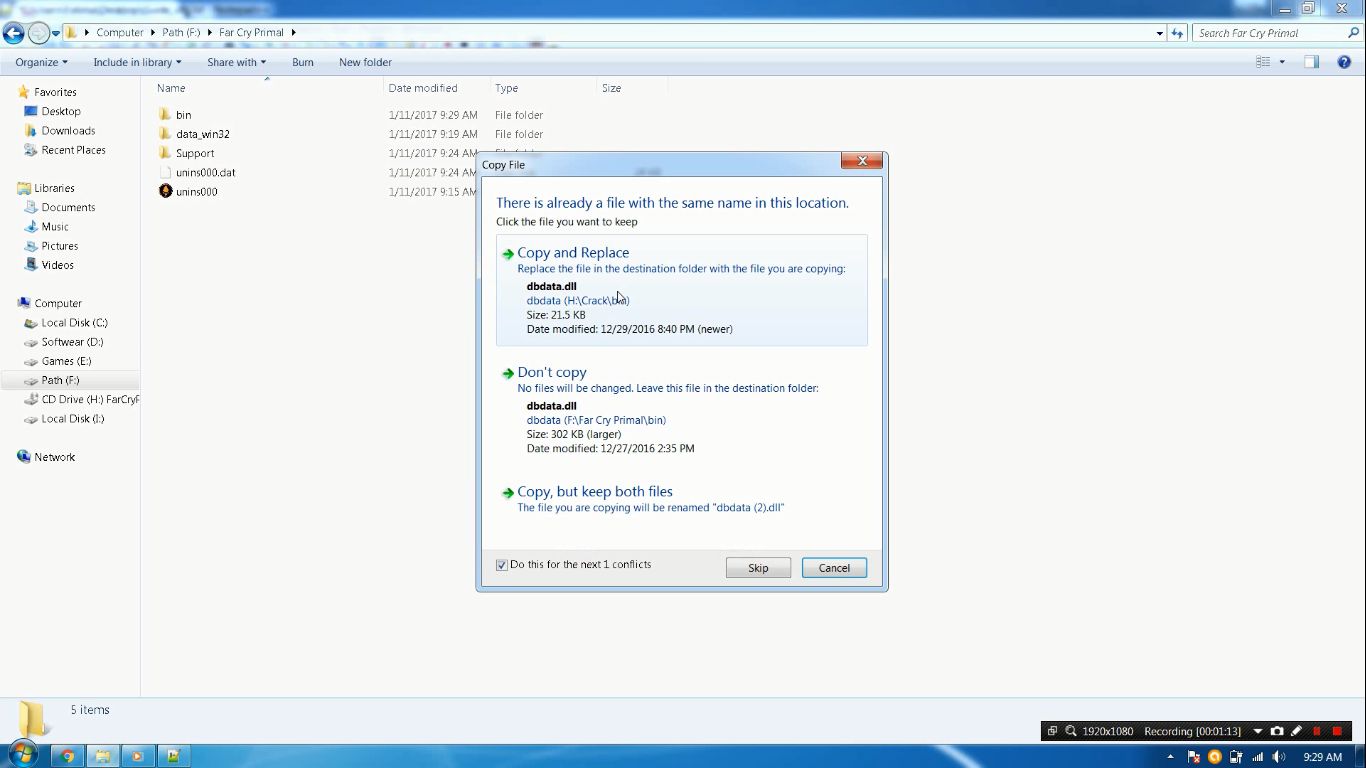Open media player taskbar icon
This screenshot has height=768, width=1366.
tap(138, 756)
